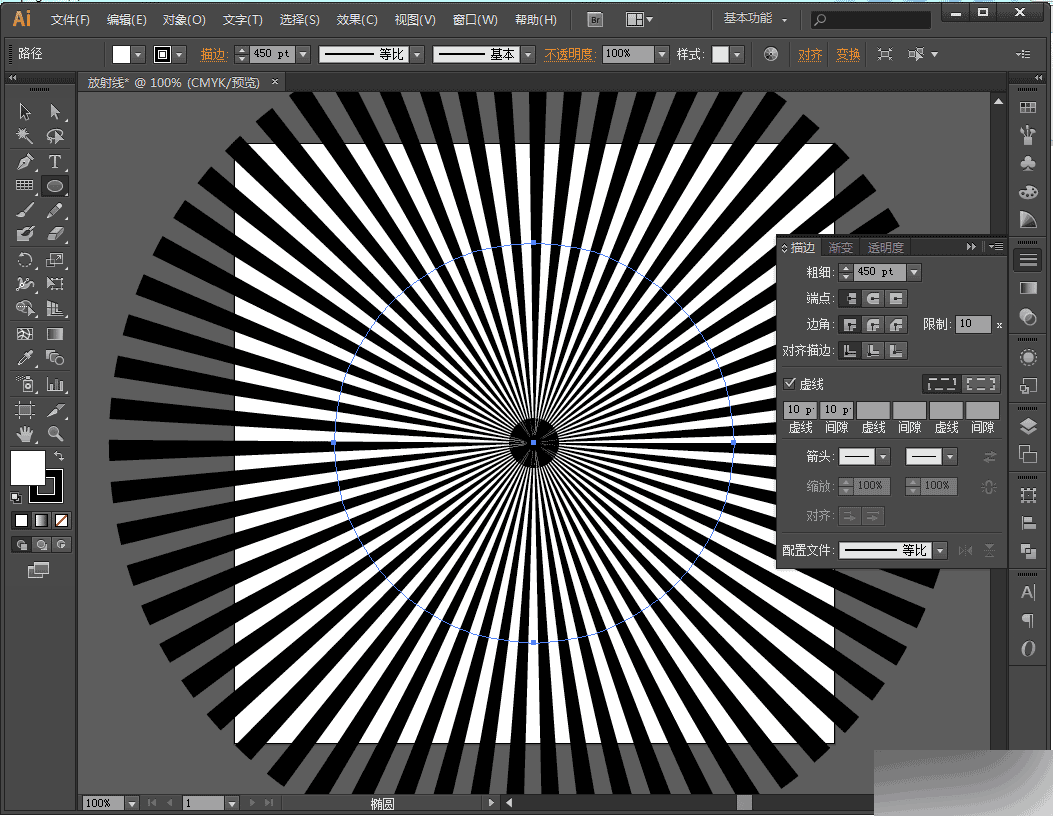Select the Paintbrush tool
The height and width of the screenshot is (816, 1053).
pos(25,210)
